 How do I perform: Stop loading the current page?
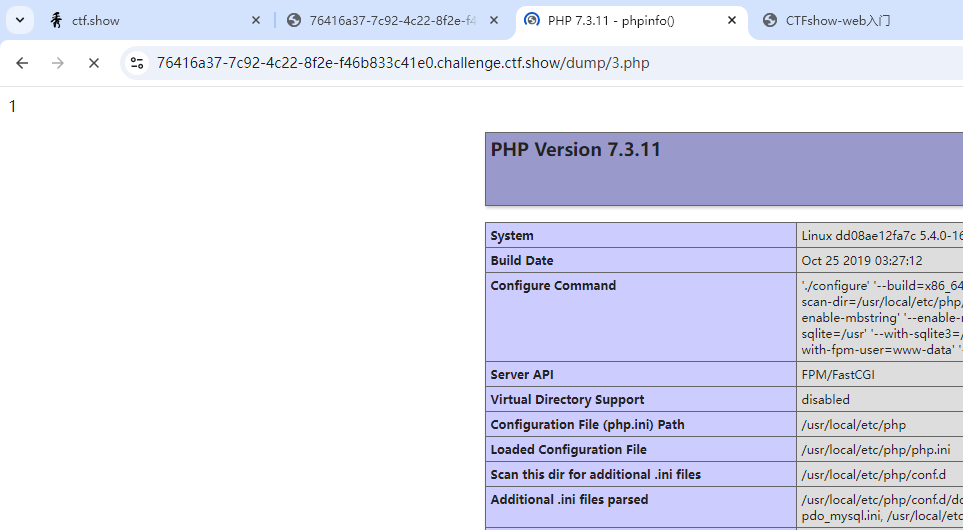click(94, 63)
